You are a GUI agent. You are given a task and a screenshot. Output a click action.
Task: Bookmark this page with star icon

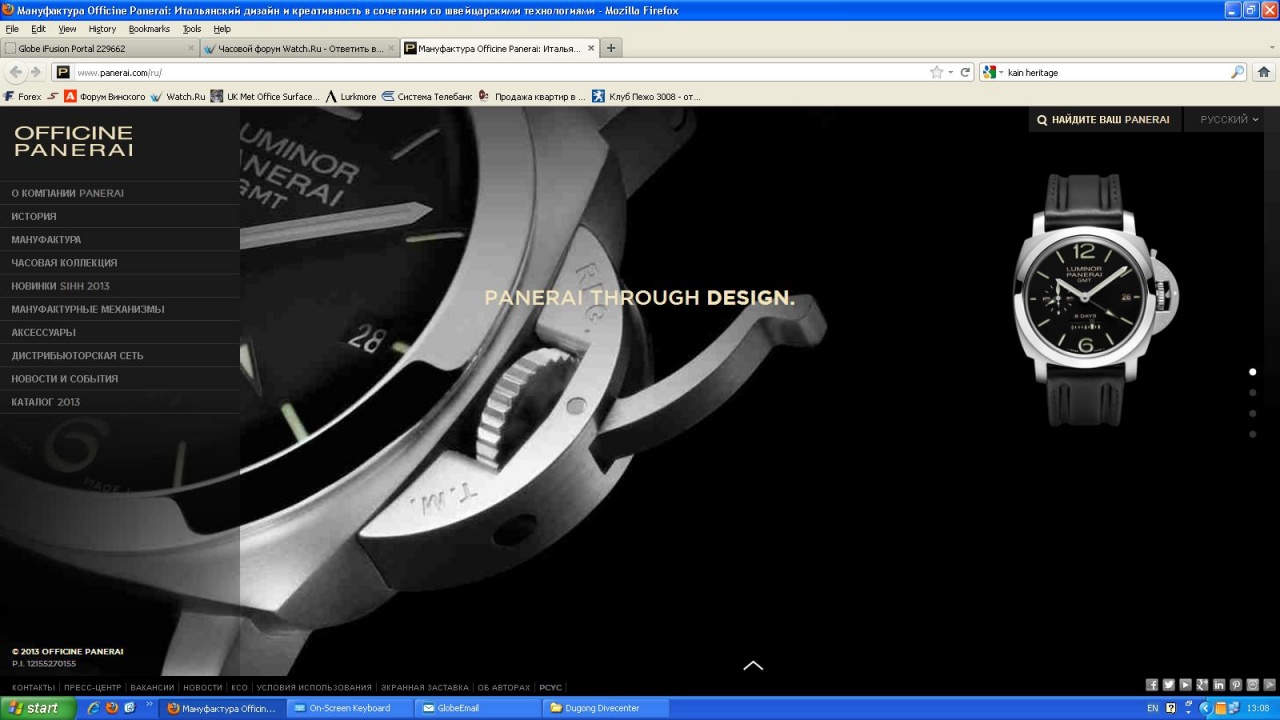click(936, 72)
